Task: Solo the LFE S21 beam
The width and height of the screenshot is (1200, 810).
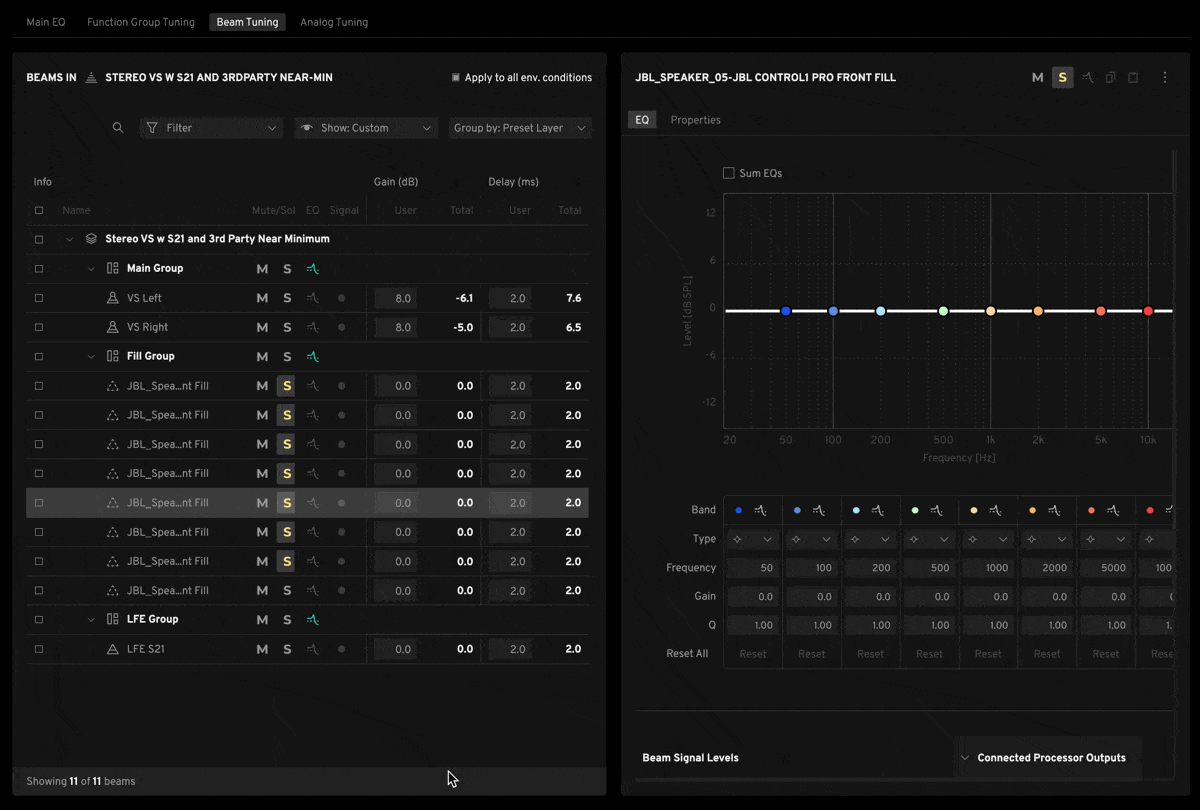Action: (287, 649)
